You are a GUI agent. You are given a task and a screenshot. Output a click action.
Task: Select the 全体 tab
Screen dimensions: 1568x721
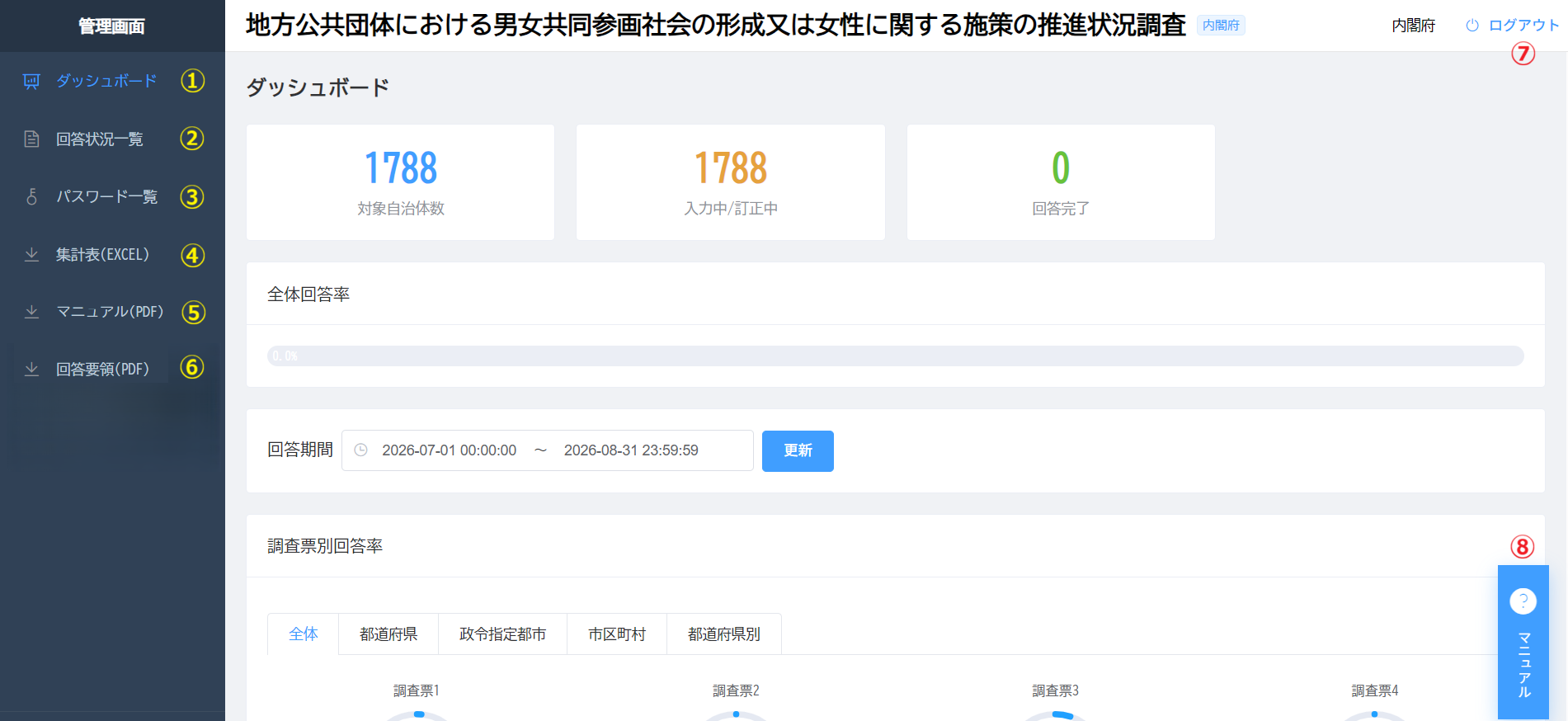(304, 634)
